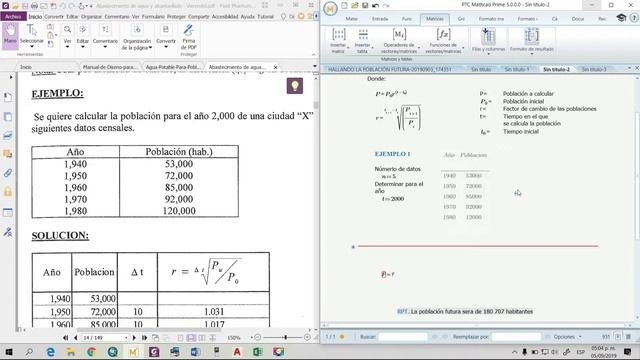
Task: Expand the Seleccionar dropdown arrow
Action: pos(31,47)
